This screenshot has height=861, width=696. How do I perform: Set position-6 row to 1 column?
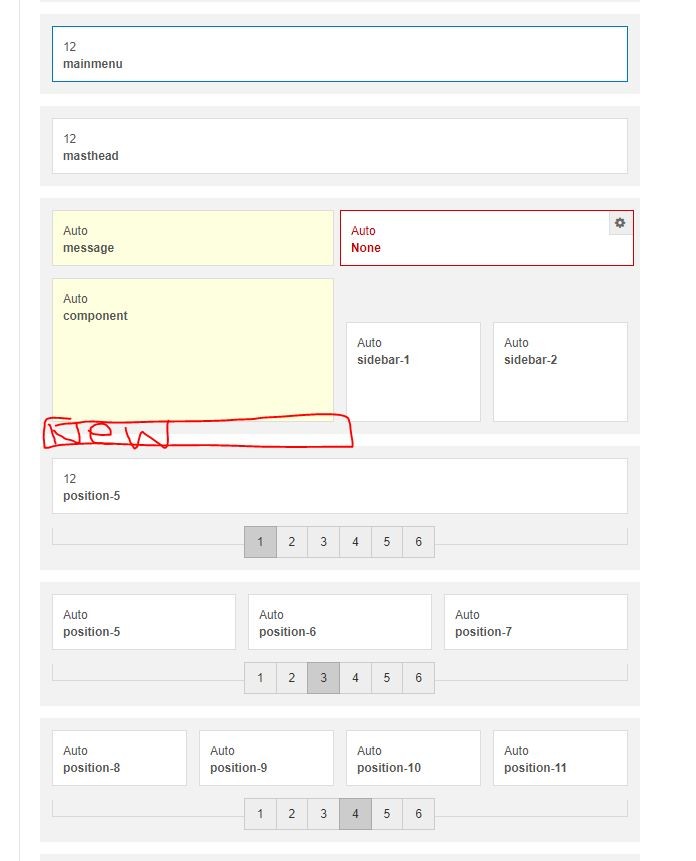click(x=260, y=678)
